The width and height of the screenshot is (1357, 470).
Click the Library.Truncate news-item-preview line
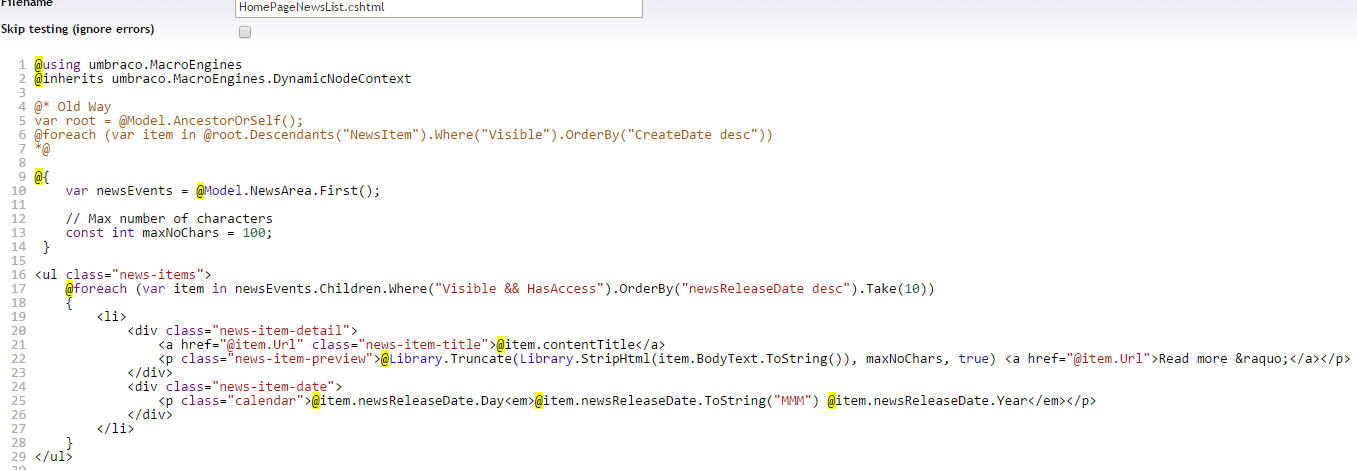coord(755,359)
